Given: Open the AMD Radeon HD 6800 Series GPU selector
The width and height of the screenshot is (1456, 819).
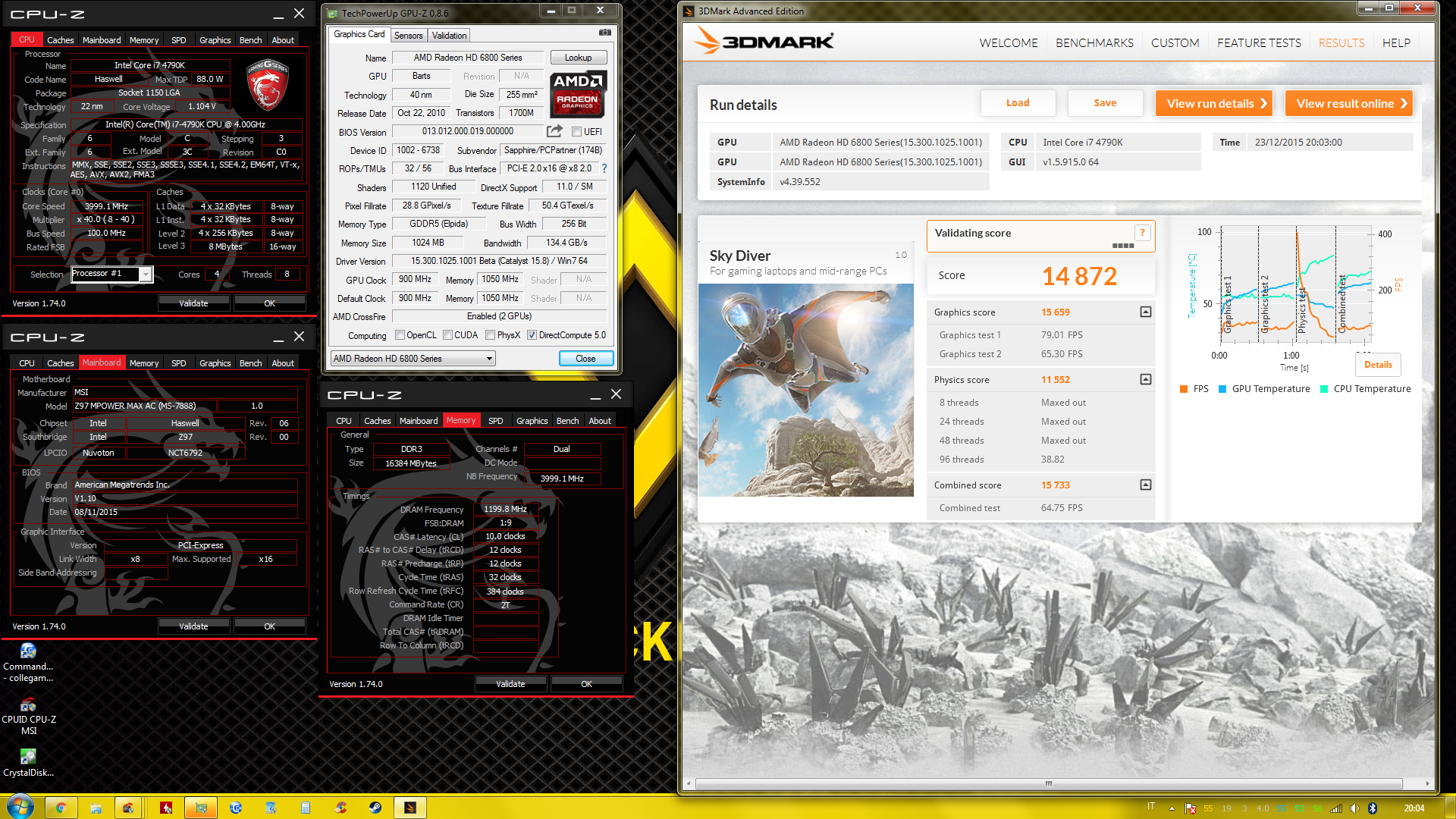Looking at the screenshot, I should click(x=413, y=359).
